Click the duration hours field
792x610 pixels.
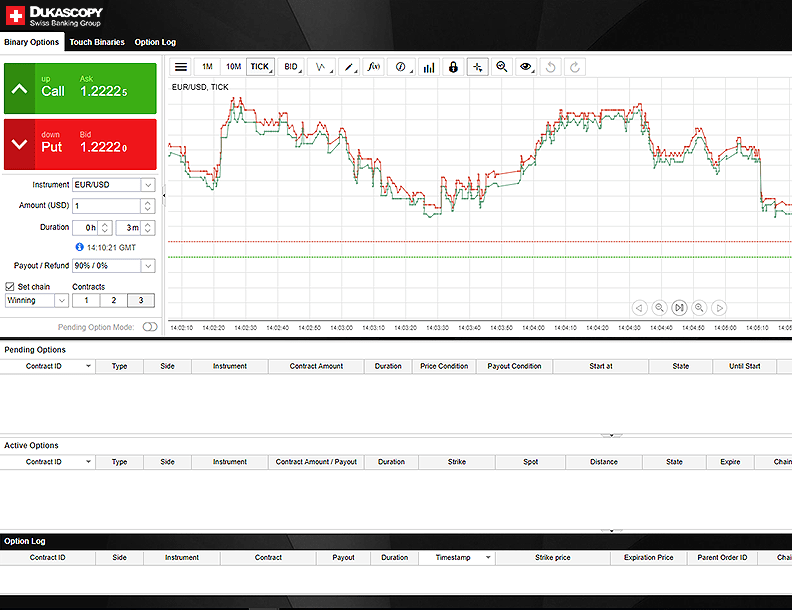click(x=85, y=228)
